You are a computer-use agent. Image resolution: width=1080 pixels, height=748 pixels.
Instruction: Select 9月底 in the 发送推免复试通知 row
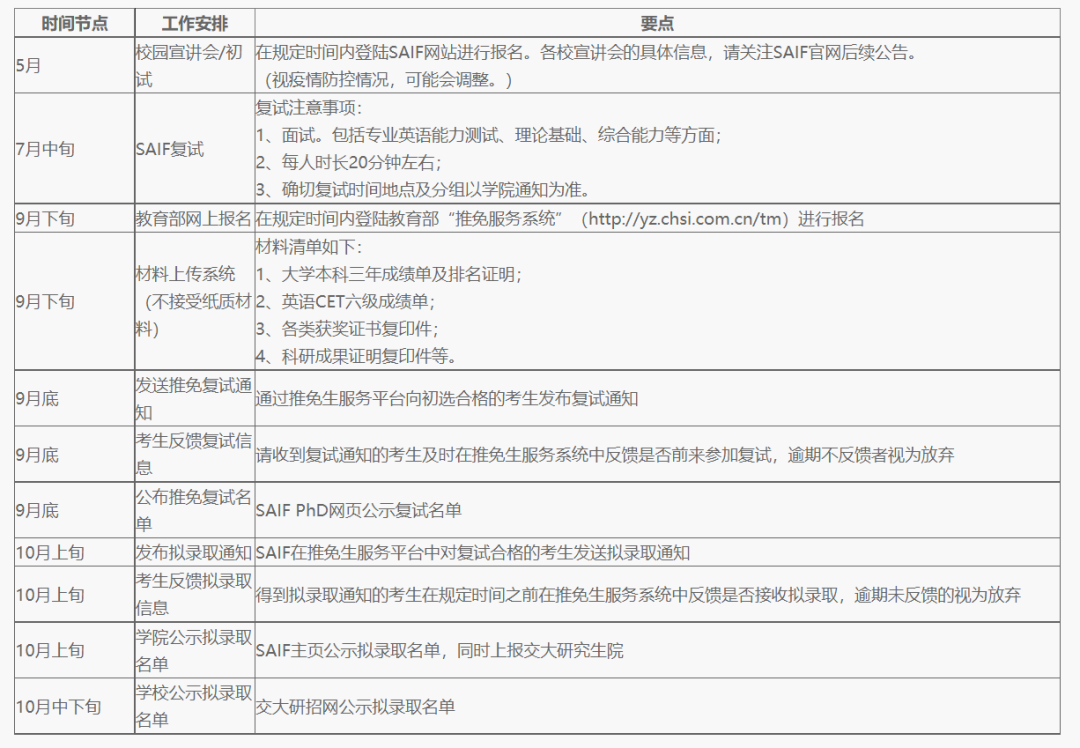coord(74,399)
